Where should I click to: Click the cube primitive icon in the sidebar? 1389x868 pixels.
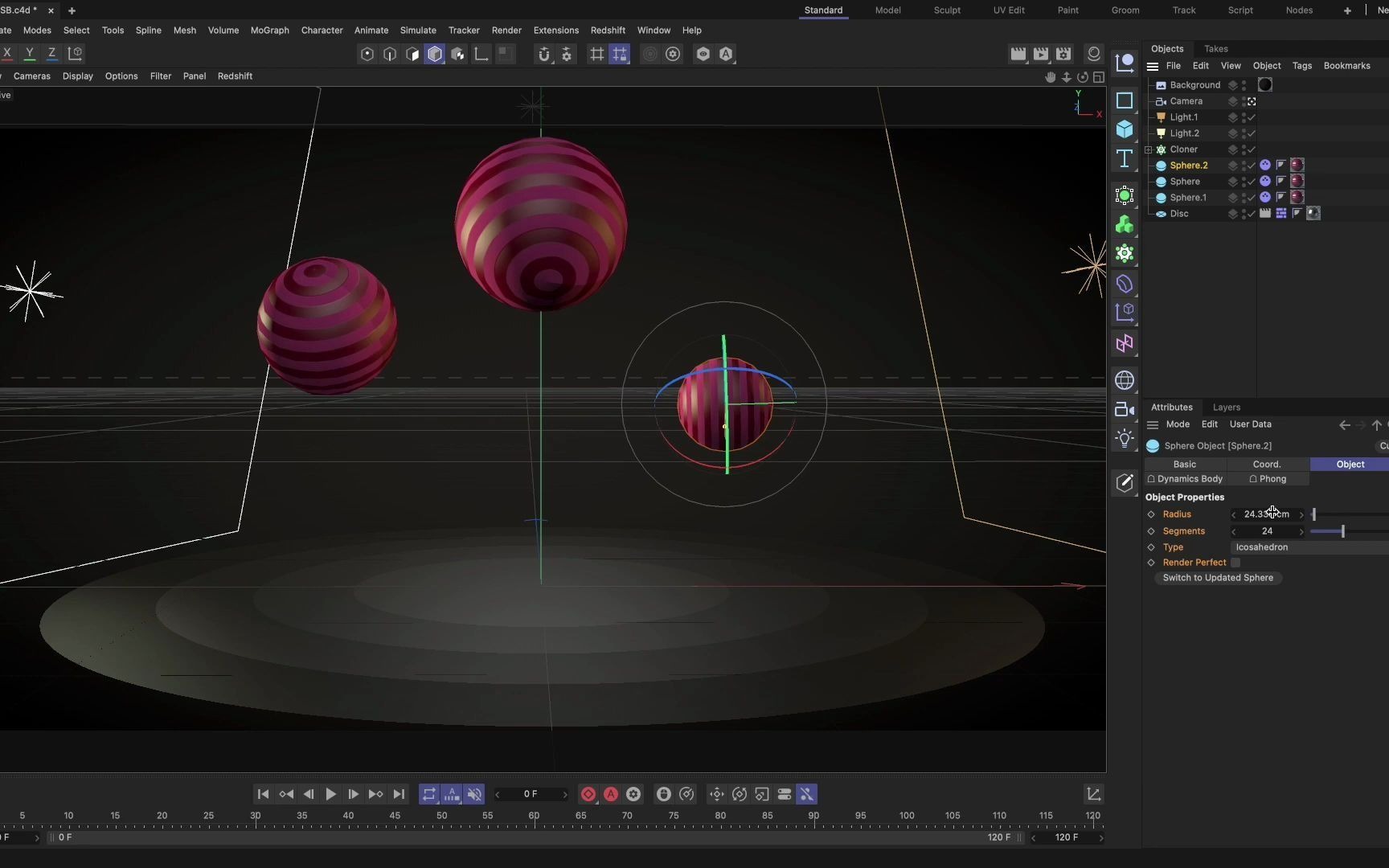[1125, 129]
